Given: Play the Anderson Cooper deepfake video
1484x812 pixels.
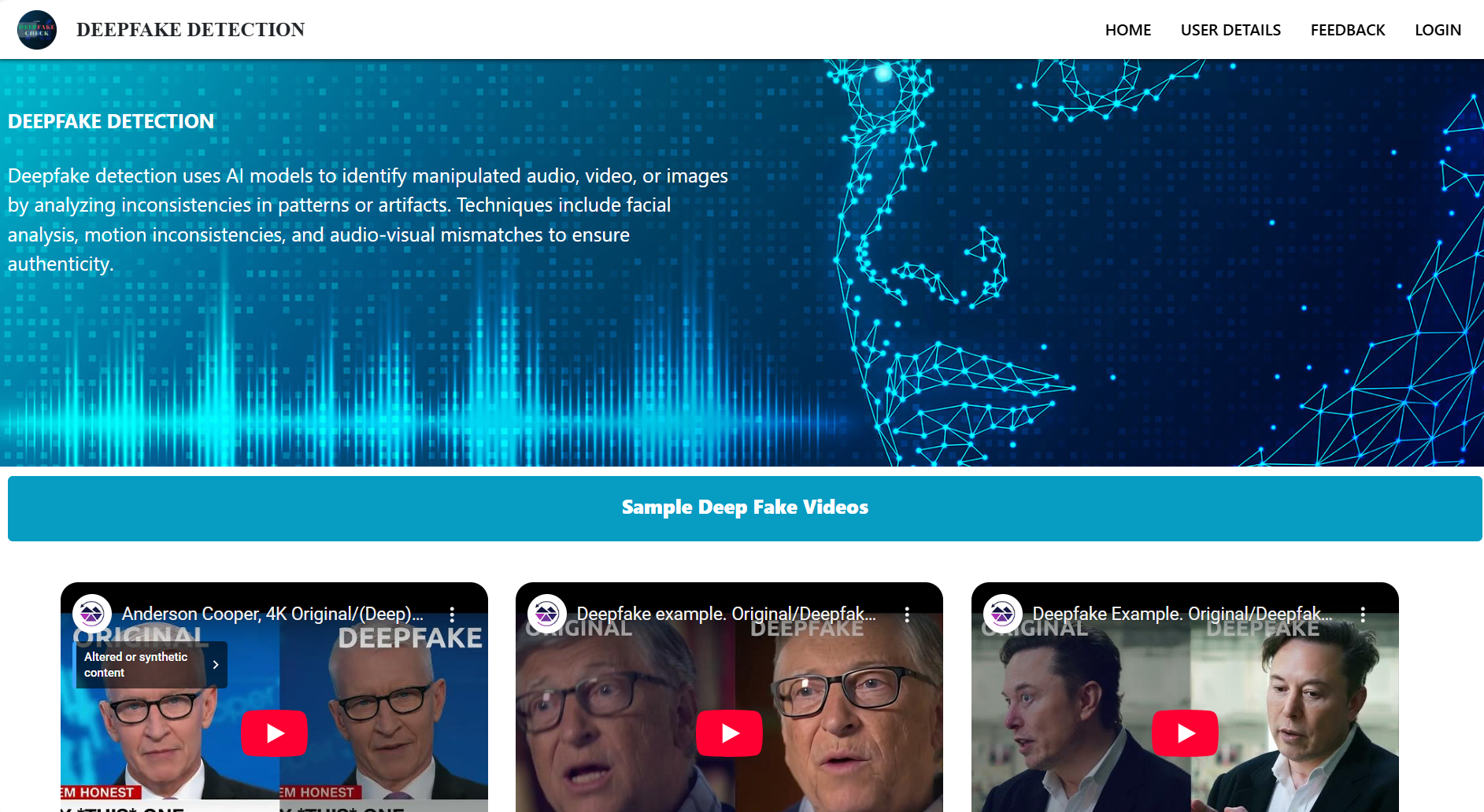Looking at the screenshot, I should coord(274,733).
